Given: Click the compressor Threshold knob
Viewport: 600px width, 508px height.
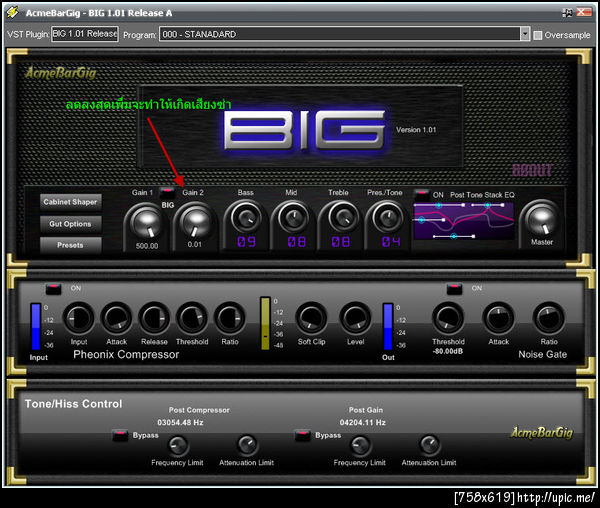Looking at the screenshot, I should tap(192, 318).
